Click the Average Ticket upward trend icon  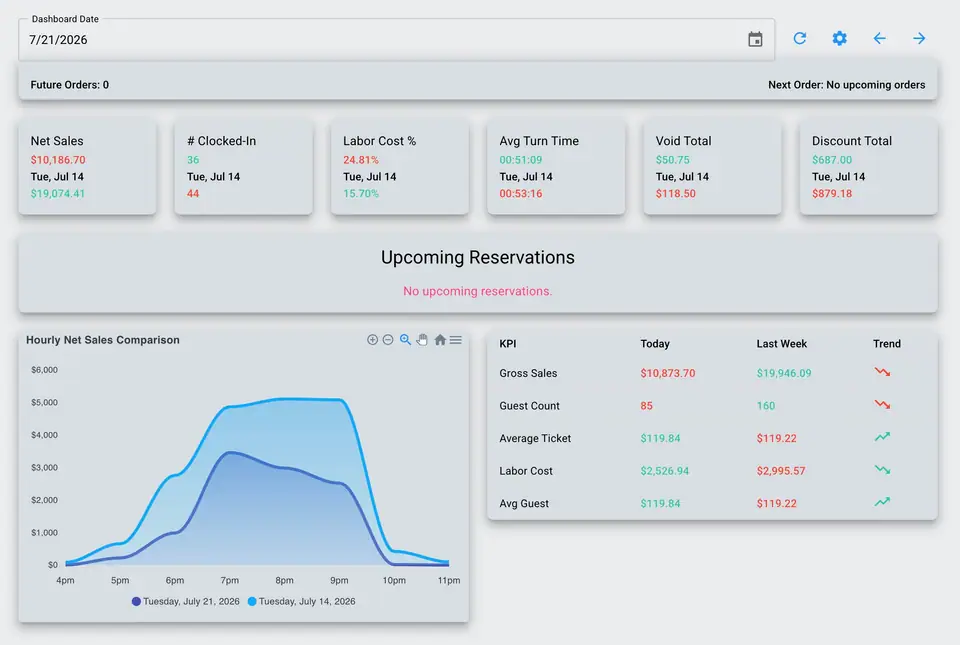pyautogui.click(x=882, y=437)
